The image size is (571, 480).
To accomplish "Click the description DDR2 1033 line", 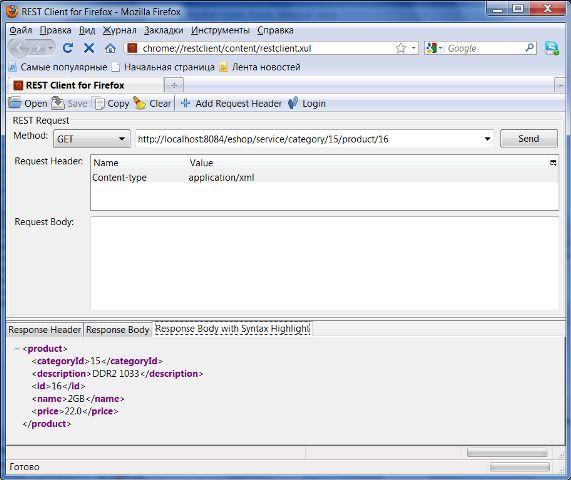I will click(x=117, y=374).
